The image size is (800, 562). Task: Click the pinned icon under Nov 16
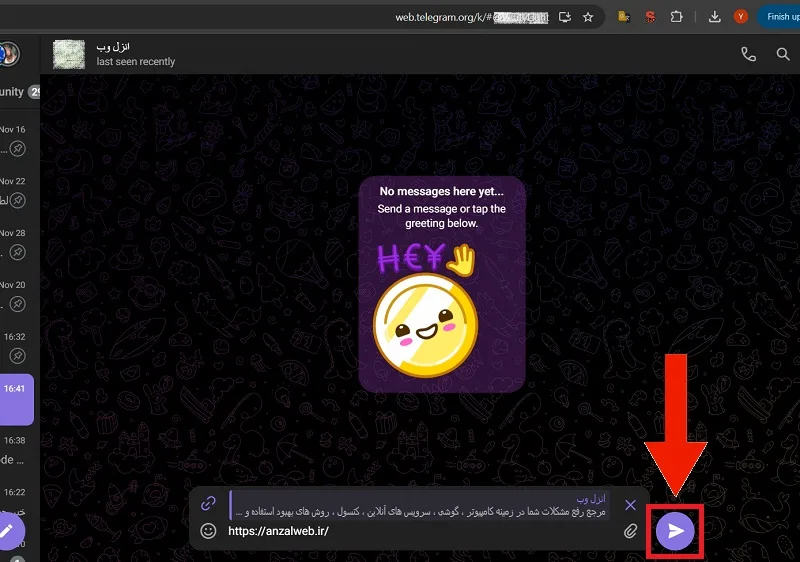pyautogui.click(x=18, y=149)
